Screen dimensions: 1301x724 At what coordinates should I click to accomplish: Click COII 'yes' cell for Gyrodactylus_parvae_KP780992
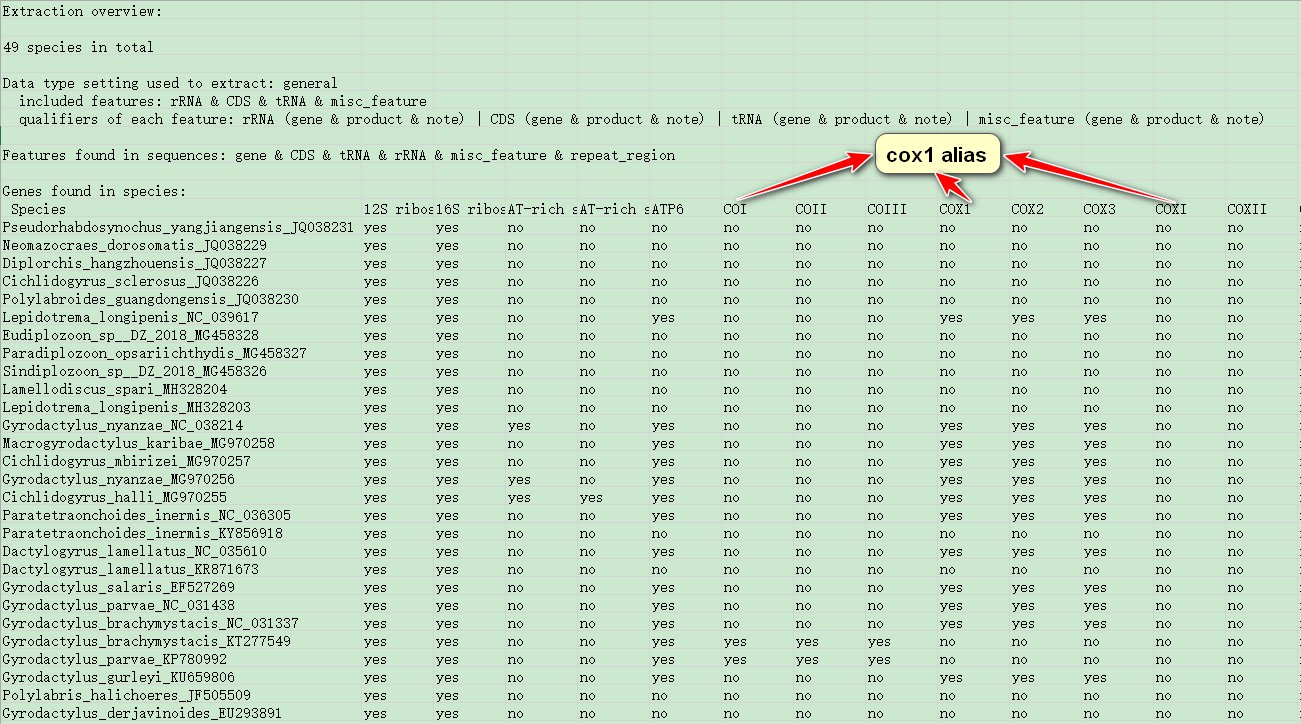(x=807, y=660)
